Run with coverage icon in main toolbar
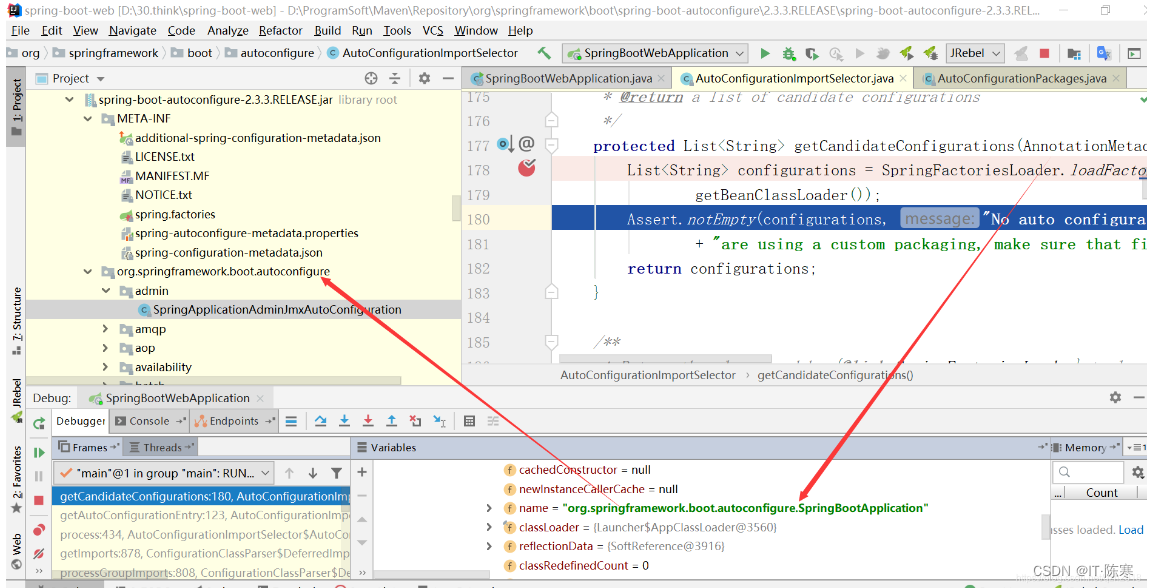The height and width of the screenshot is (588, 1149). point(812,53)
